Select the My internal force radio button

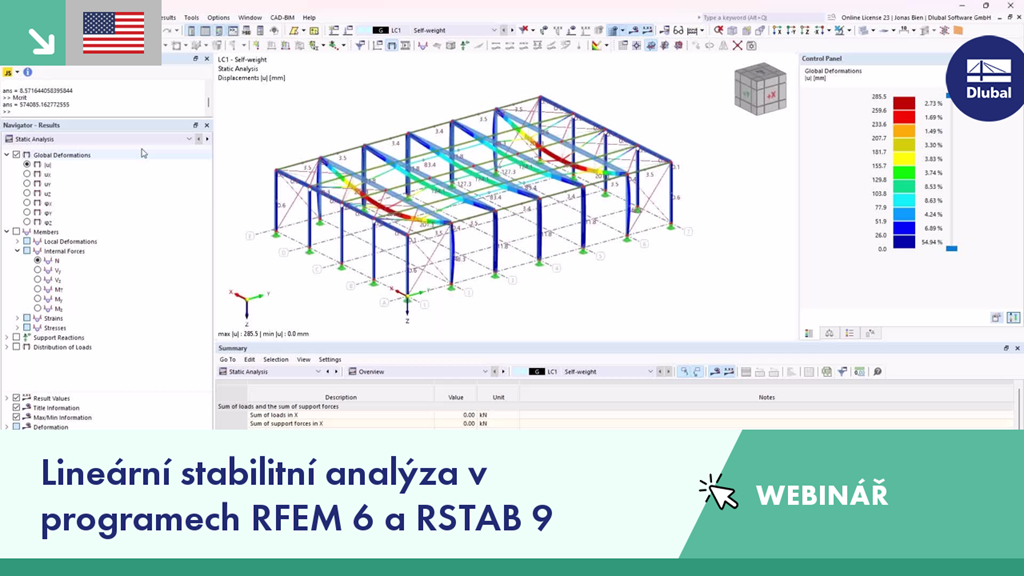click(x=37, y=299)
